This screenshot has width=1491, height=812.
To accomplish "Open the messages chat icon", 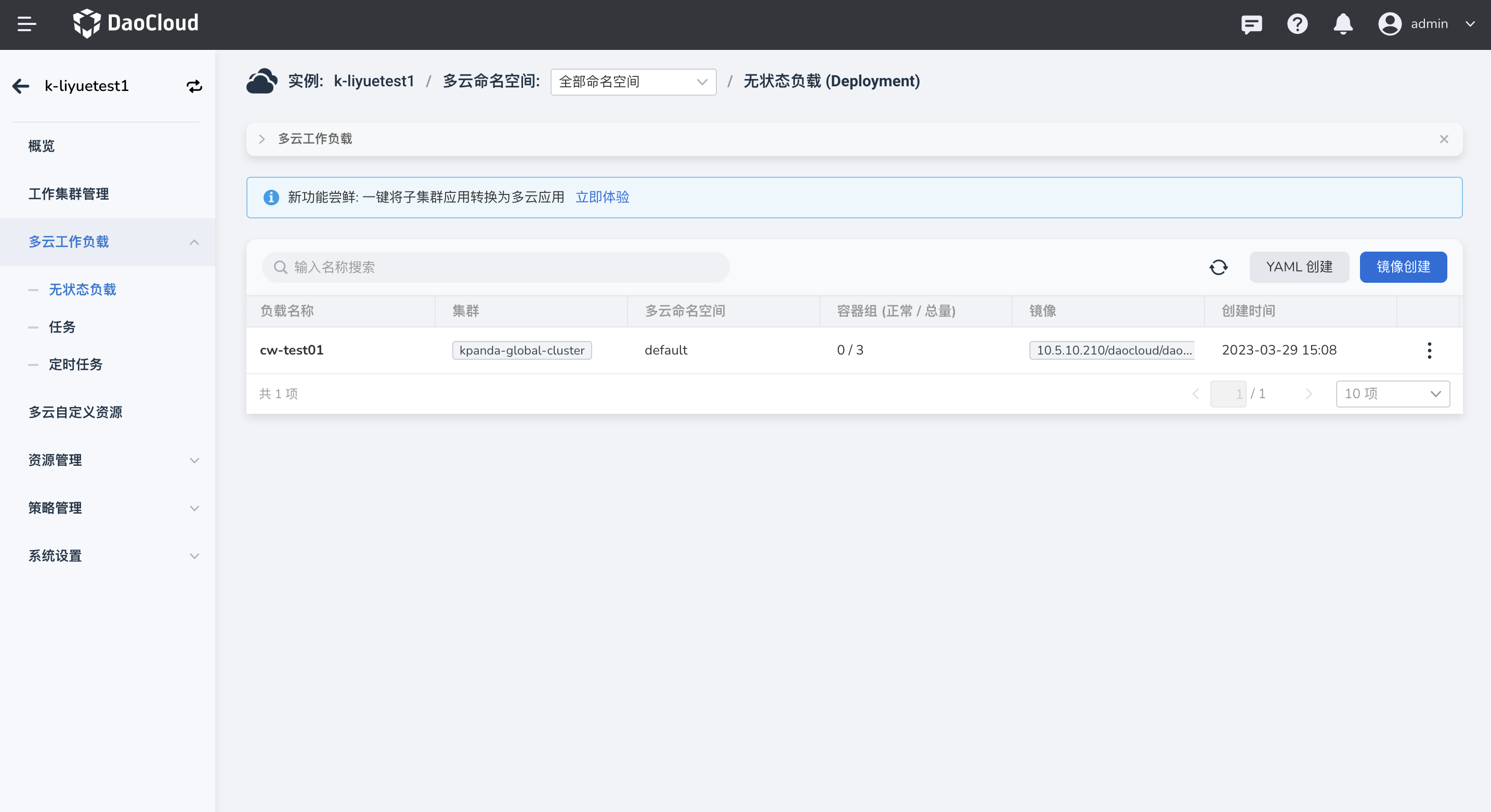I will coord(1251,24).
